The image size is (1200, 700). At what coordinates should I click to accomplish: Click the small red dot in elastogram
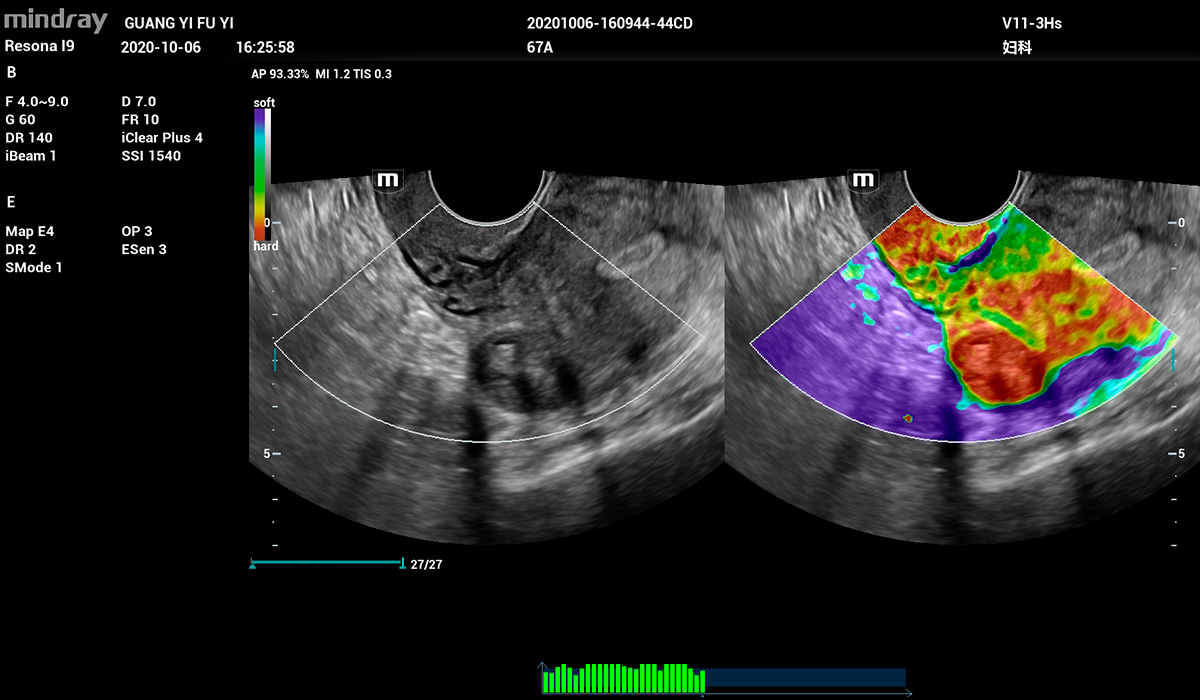click(x=908, y=418)
